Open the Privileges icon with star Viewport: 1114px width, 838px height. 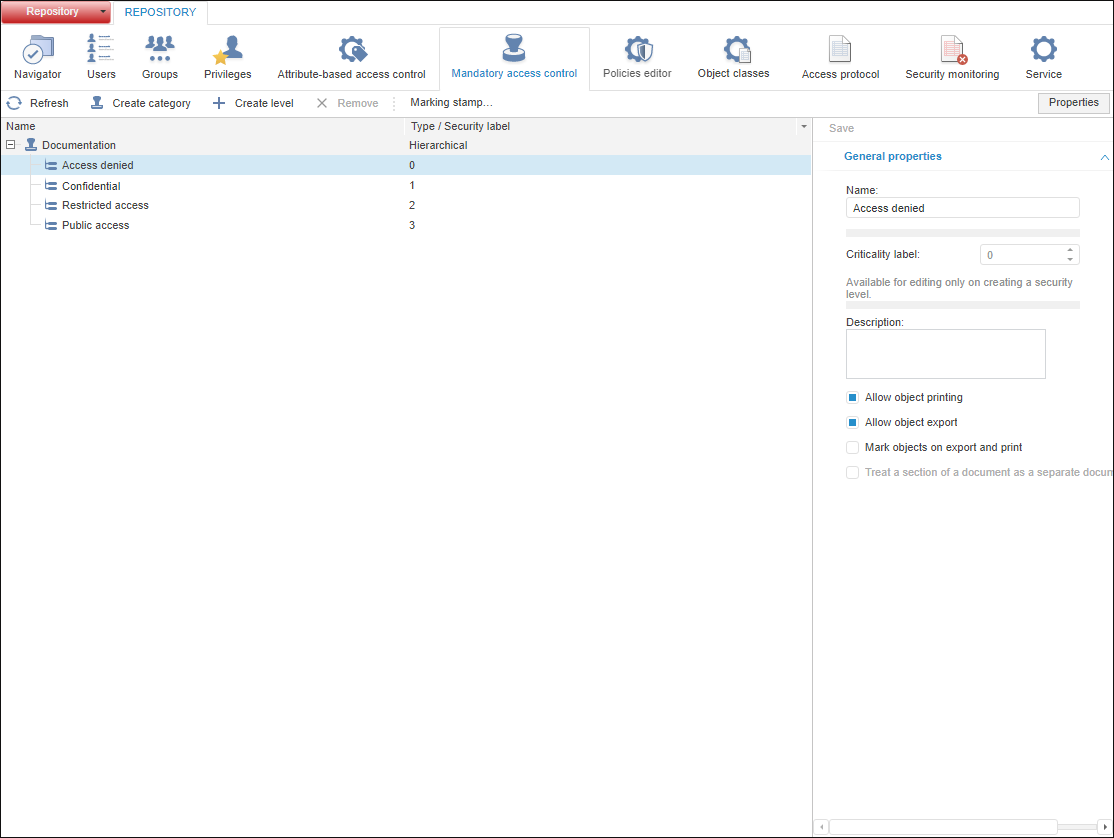click(228, 51)
